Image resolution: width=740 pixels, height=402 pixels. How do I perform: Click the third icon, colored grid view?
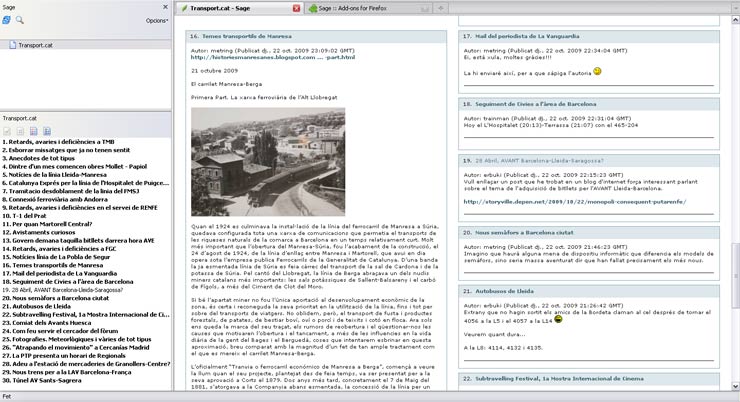coord(34,131)
